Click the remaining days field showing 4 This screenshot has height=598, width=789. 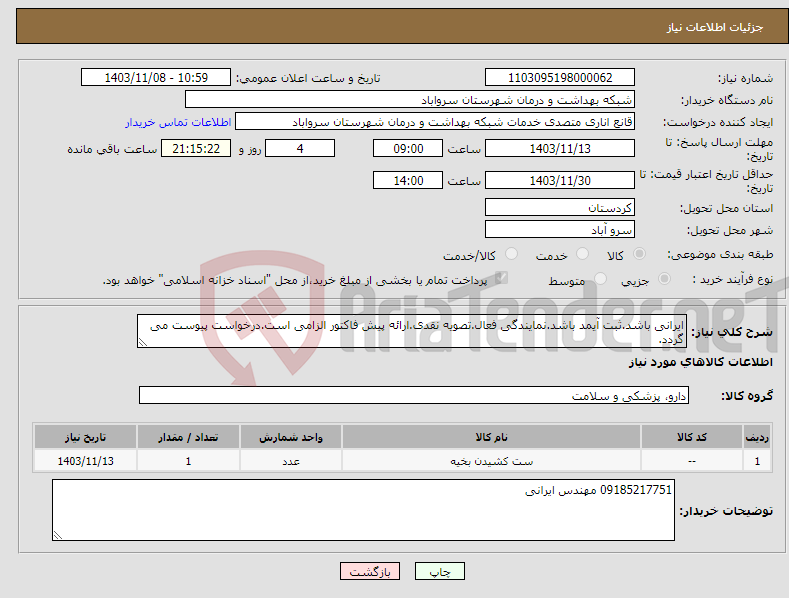pyautogui.click(x=300, y=148)
